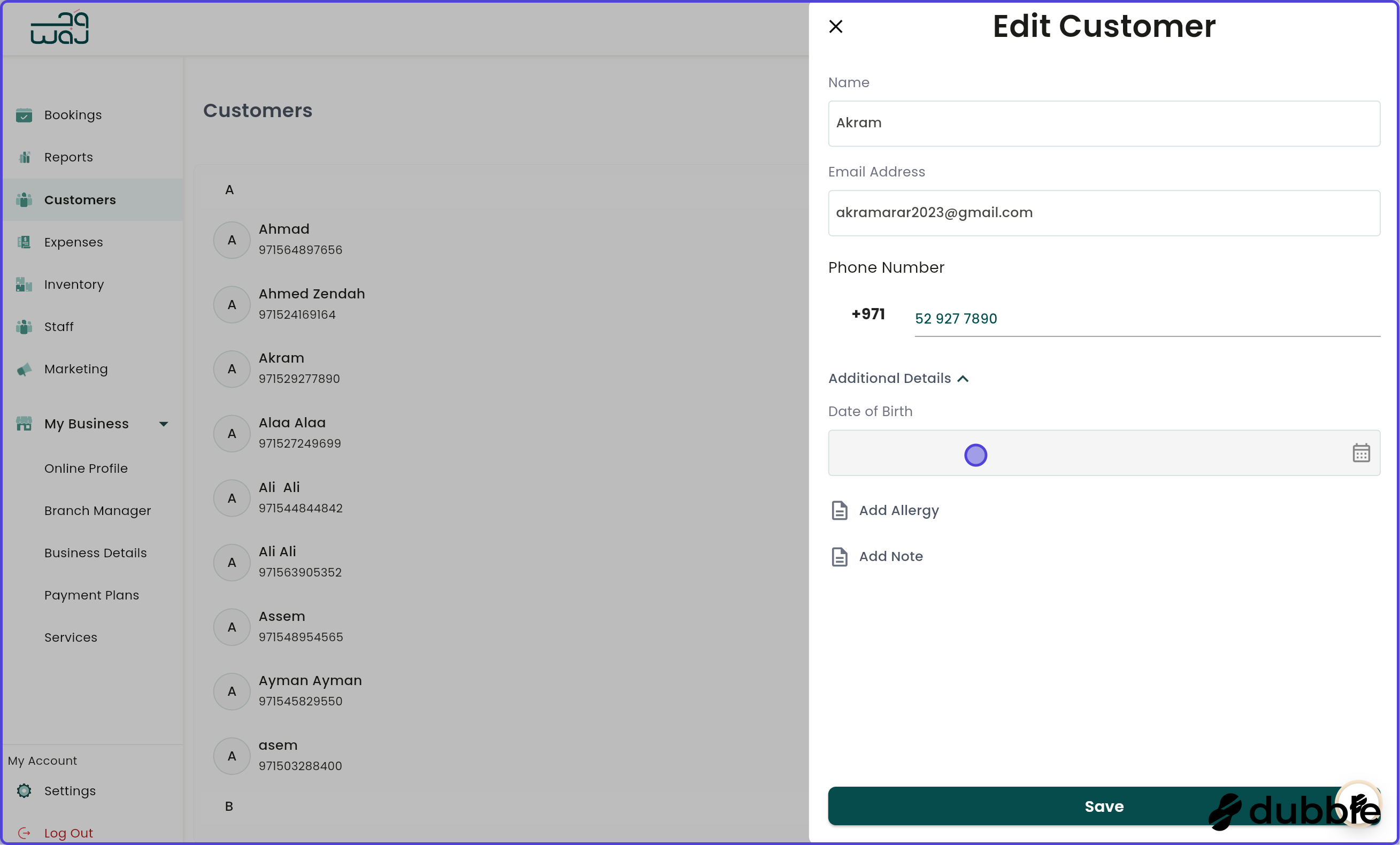Open the Date of Birth calendar picker

click(1361, 453)
